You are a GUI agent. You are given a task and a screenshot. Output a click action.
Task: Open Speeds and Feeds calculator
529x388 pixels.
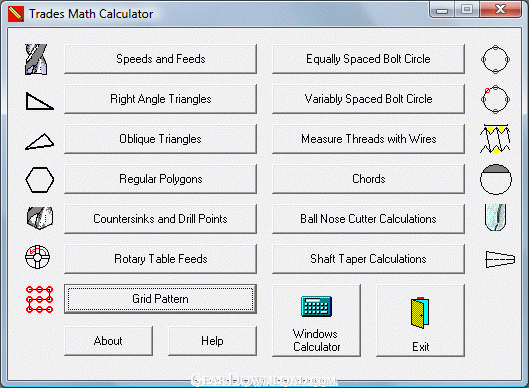[x=161, y=59]
